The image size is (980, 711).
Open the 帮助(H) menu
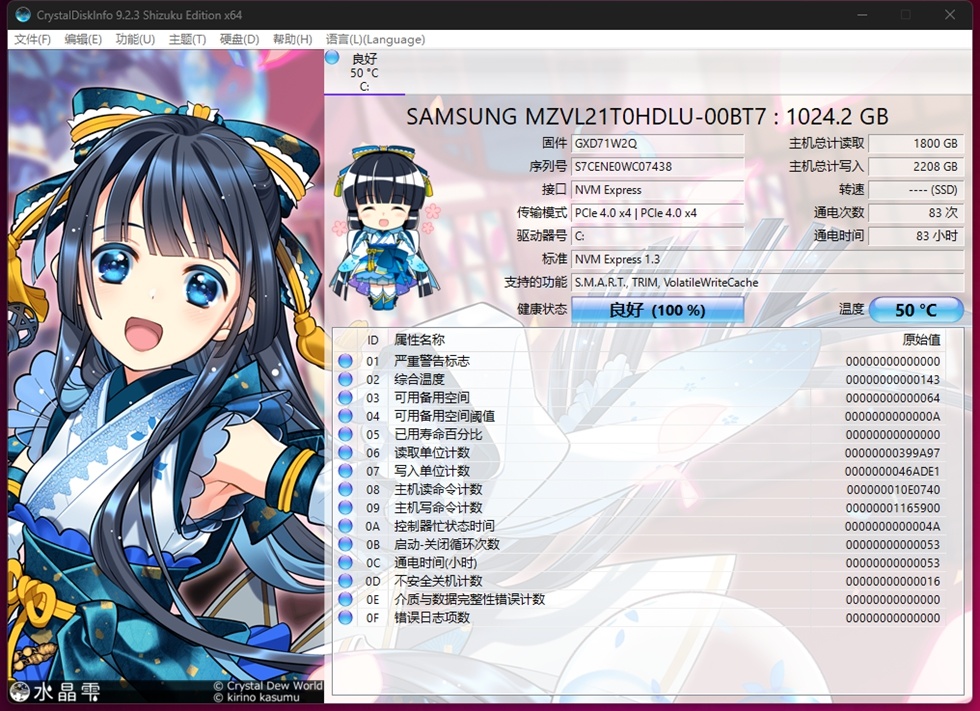pyautogui.click(x=292, y=39)
